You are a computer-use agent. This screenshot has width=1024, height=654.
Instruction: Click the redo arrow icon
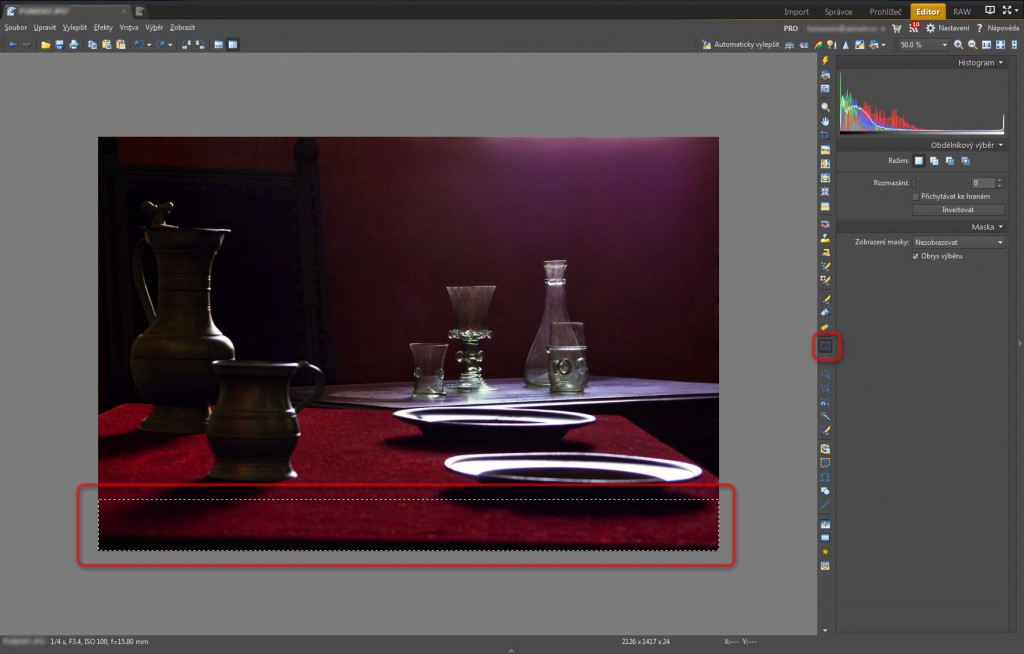(x=160, y=44)
